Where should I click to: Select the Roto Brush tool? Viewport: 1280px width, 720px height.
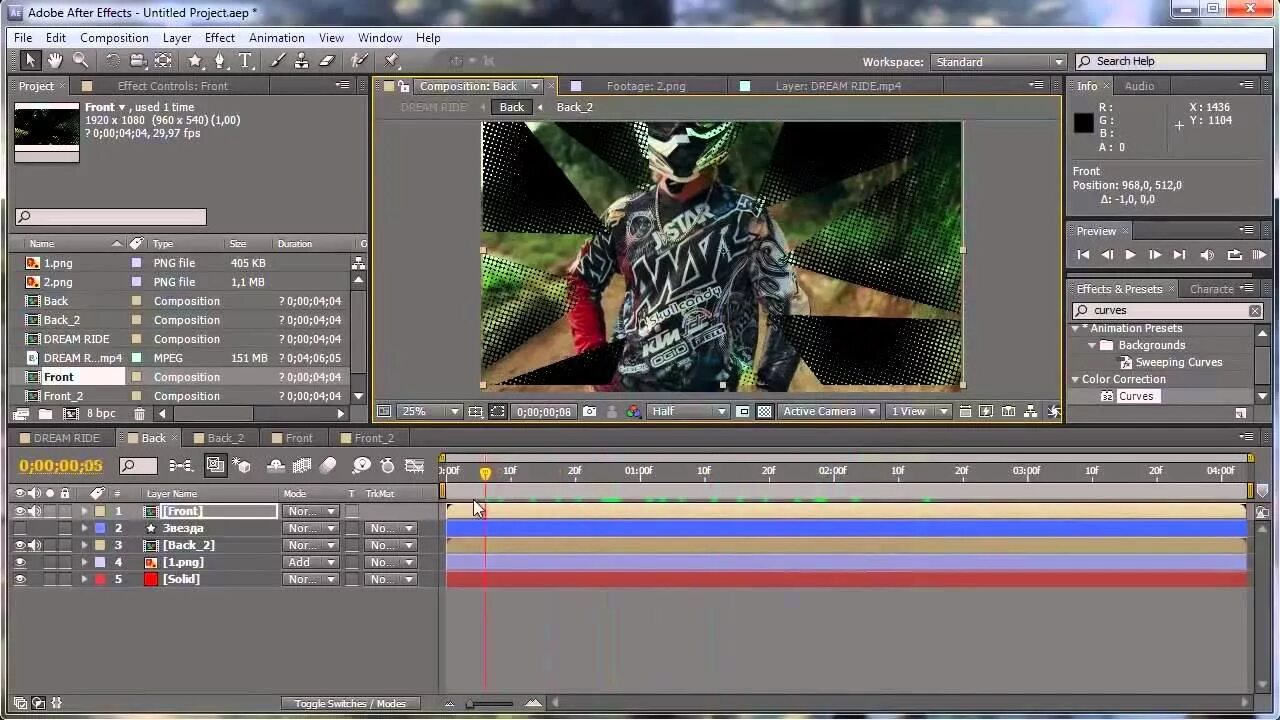pos(359,61)
